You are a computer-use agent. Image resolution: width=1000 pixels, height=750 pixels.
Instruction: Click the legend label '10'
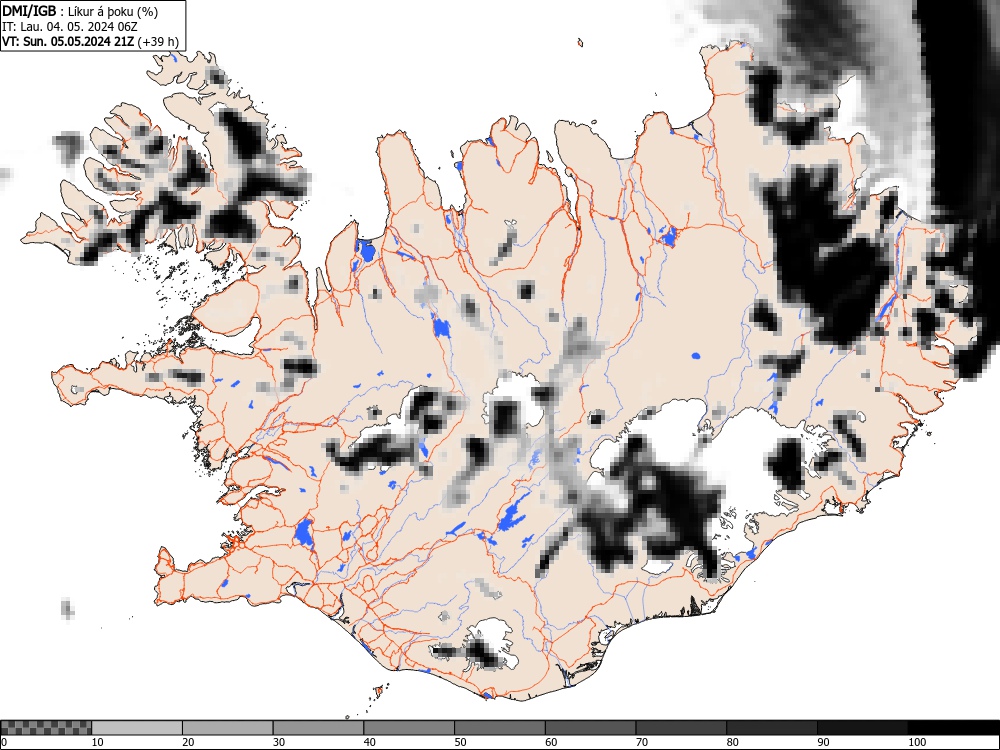click(98, 742)
